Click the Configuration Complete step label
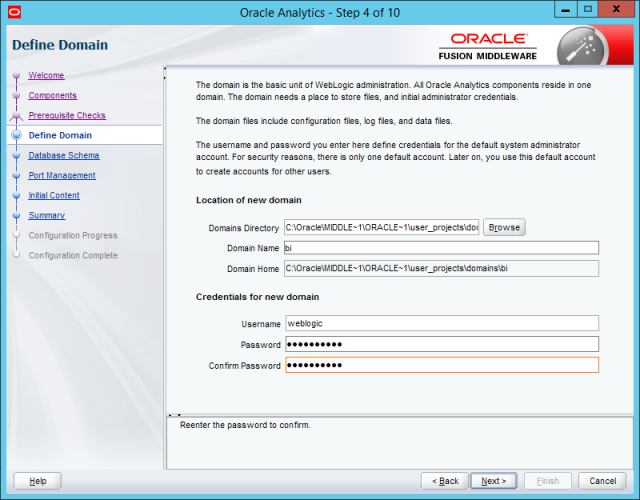Viewport: 640px width, 500px height. pos(73,256)
